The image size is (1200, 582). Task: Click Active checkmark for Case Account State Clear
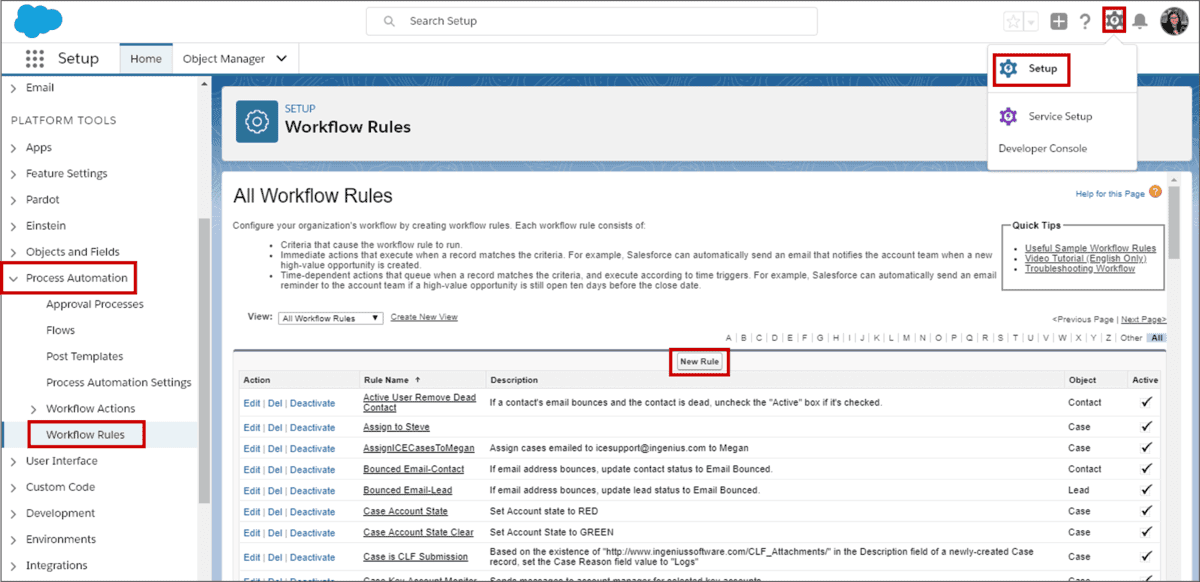point(1146,532)
